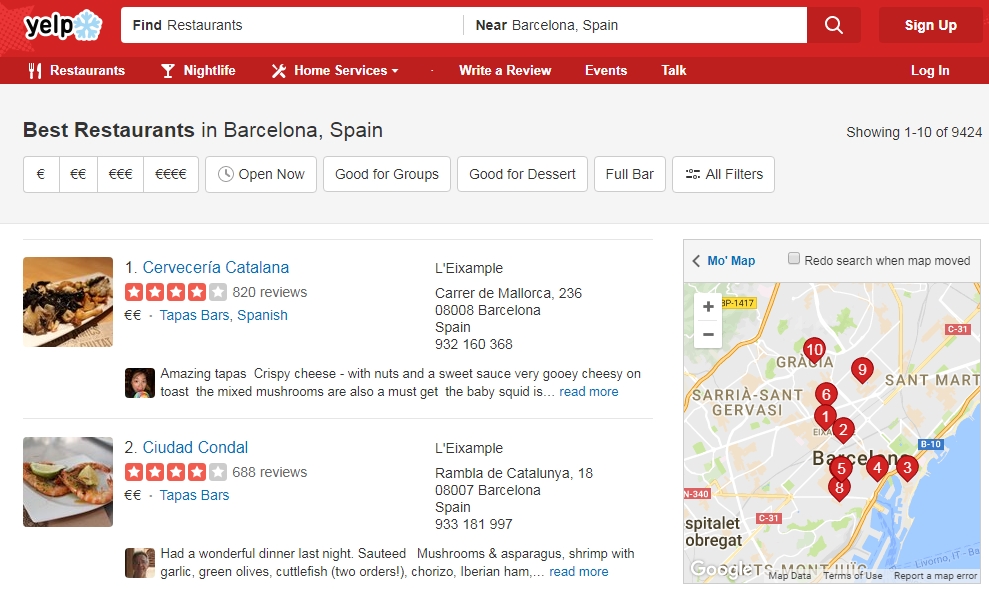Select map pin number 6
This screenshot has width=989, height=589.
coord(826,395)
